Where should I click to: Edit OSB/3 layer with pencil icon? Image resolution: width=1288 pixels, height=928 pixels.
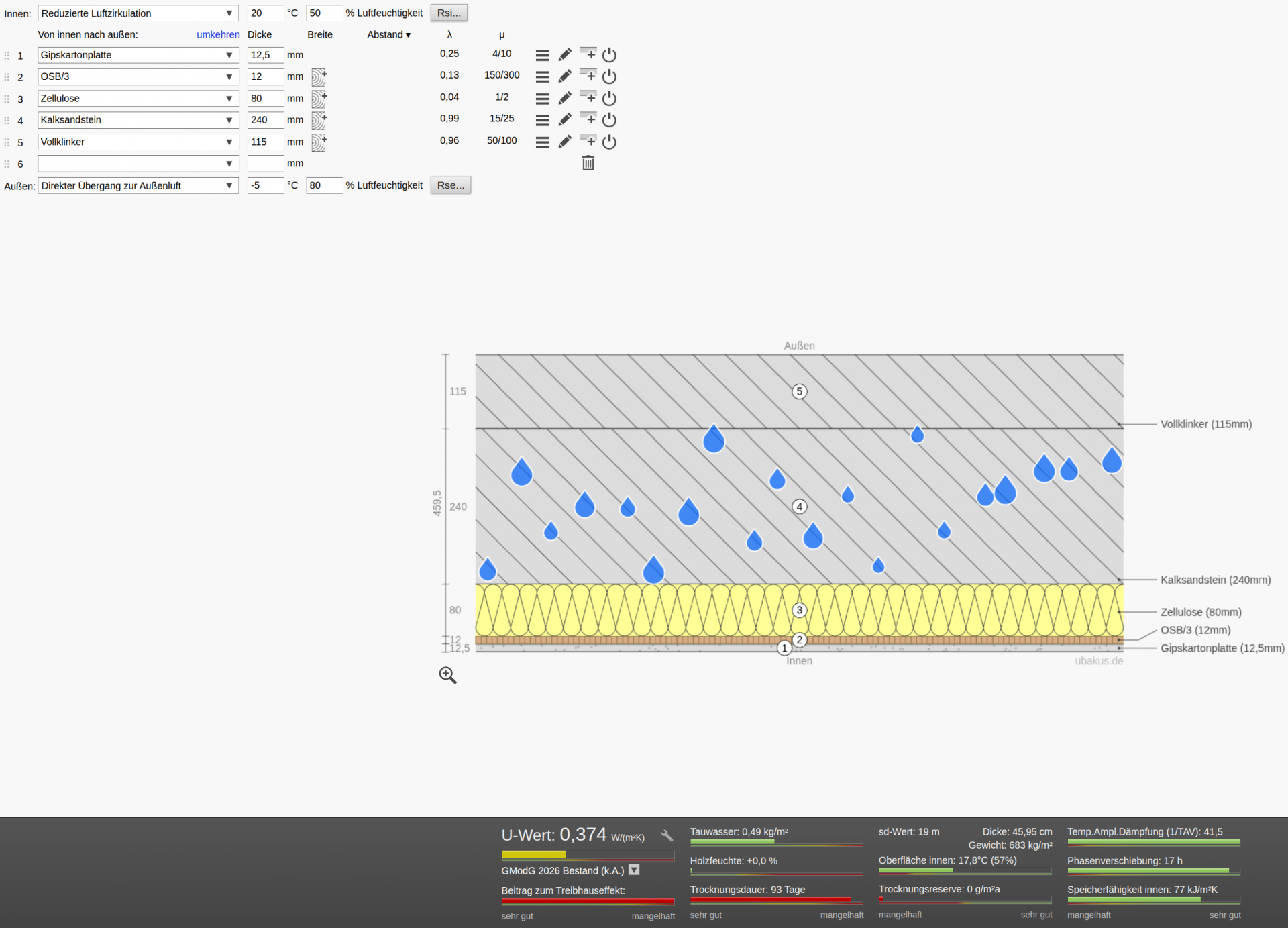point(566,76)
